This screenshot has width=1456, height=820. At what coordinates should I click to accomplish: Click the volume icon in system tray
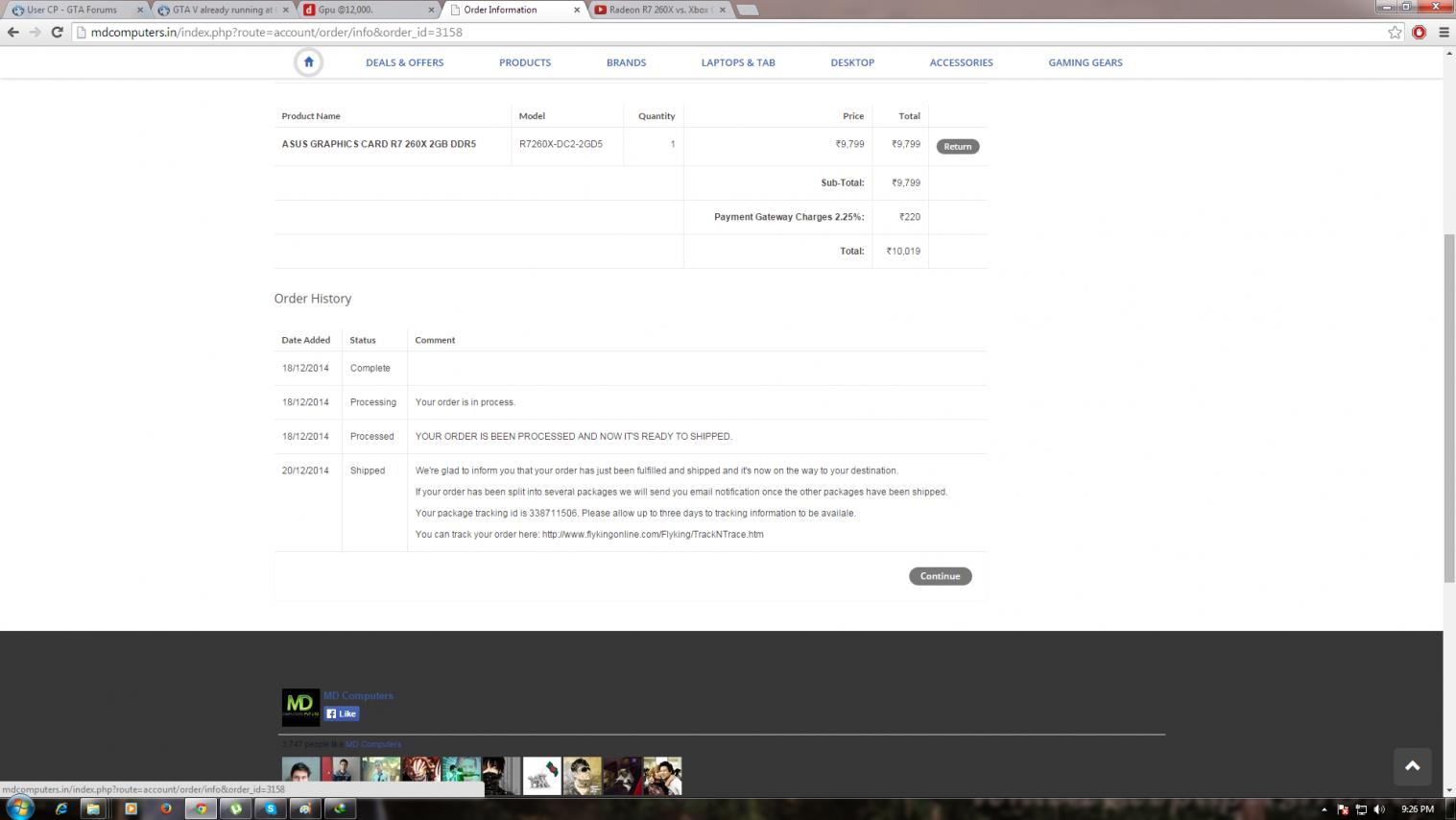1379,809
